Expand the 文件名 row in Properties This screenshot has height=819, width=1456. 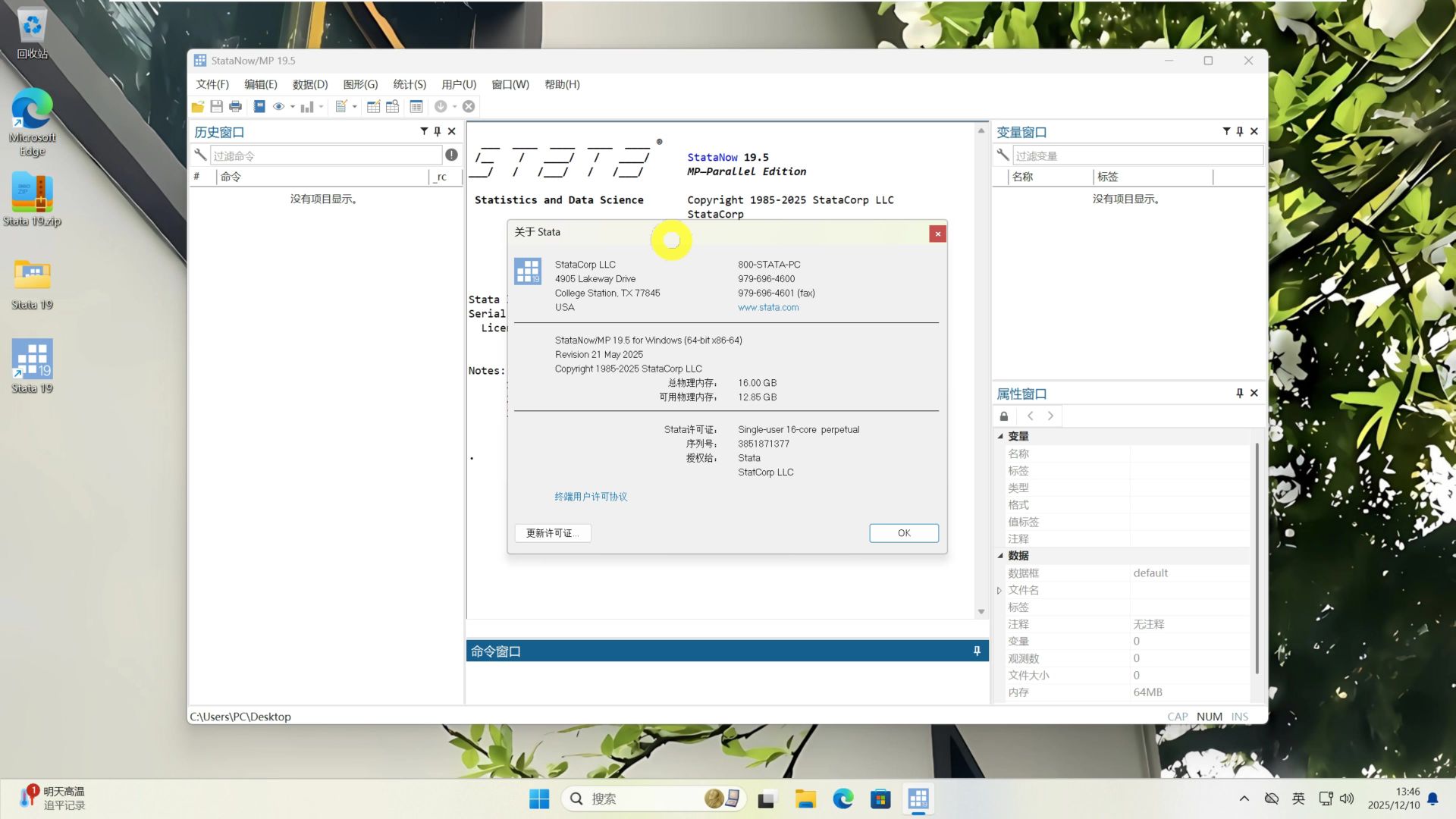coord(999,590)
